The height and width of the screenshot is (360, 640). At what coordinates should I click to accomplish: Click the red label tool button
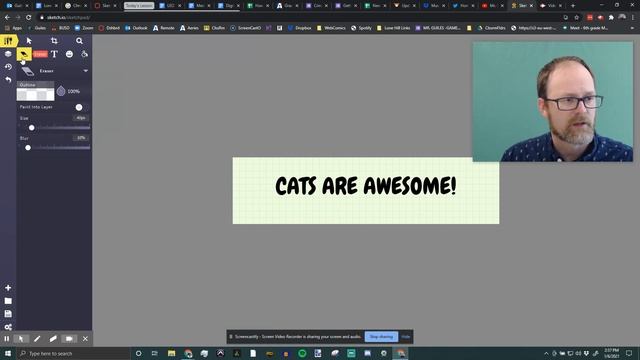tap(40, 54)
